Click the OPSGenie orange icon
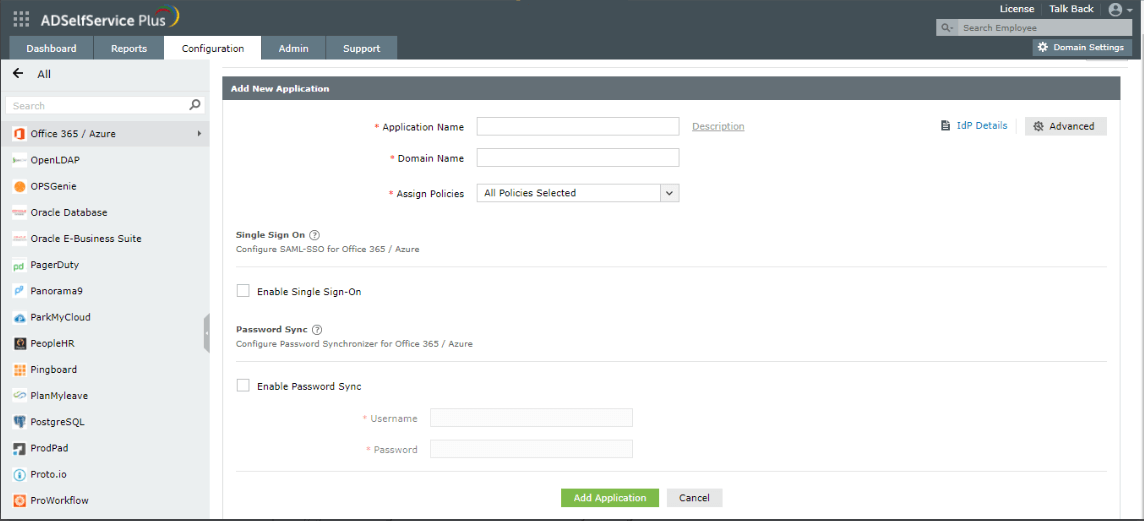 point(20,186)
